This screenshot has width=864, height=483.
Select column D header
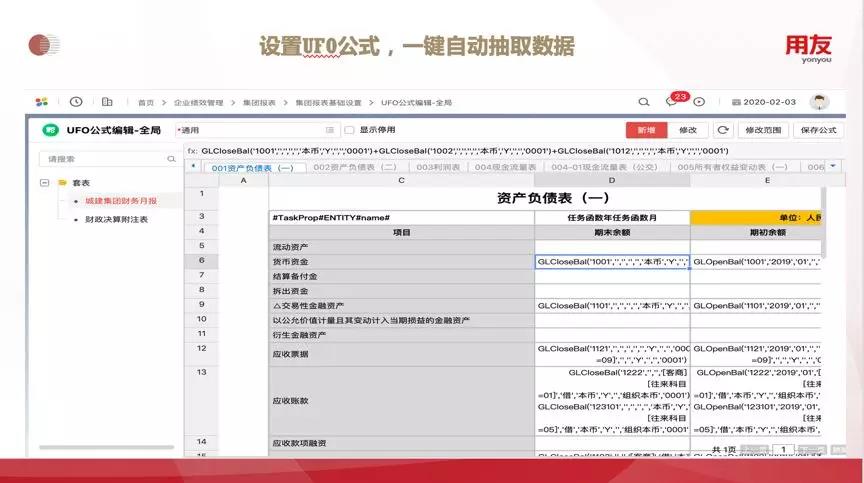(612, 181)
